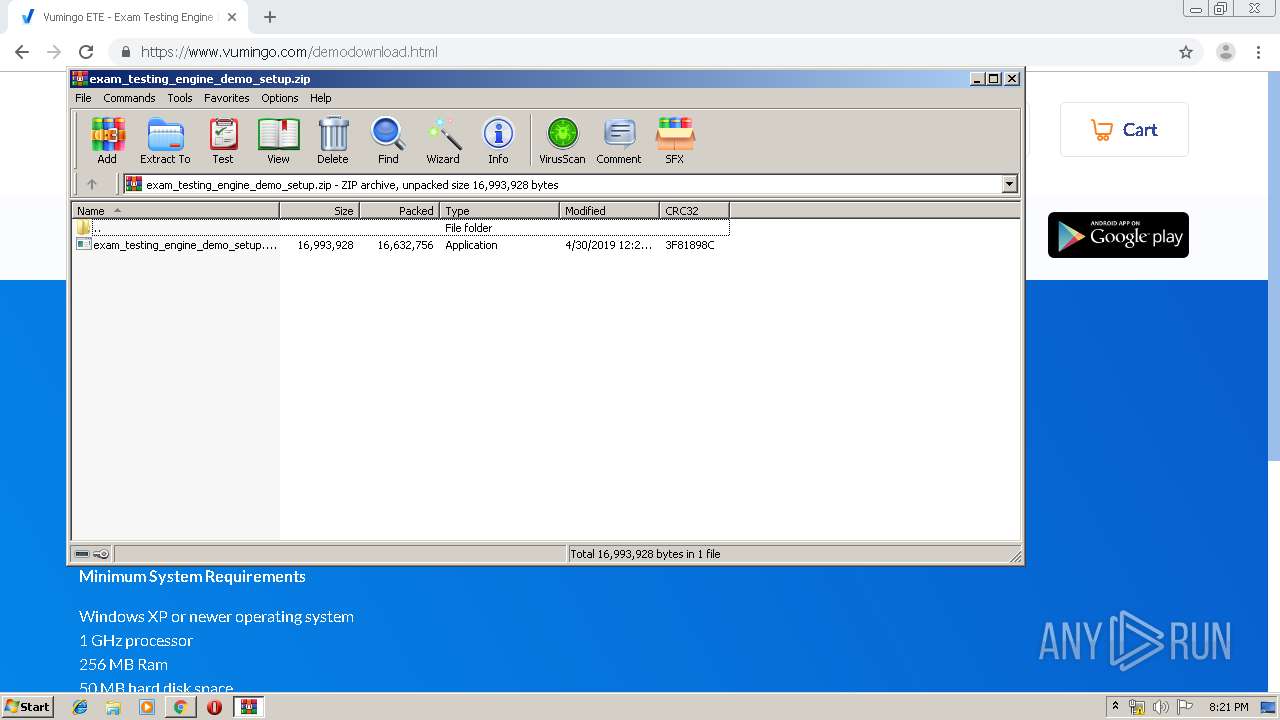Screen dimensions: 1280x720
Task: Click the WinRAR title bar app icon
Action: [x=79, y=79]
